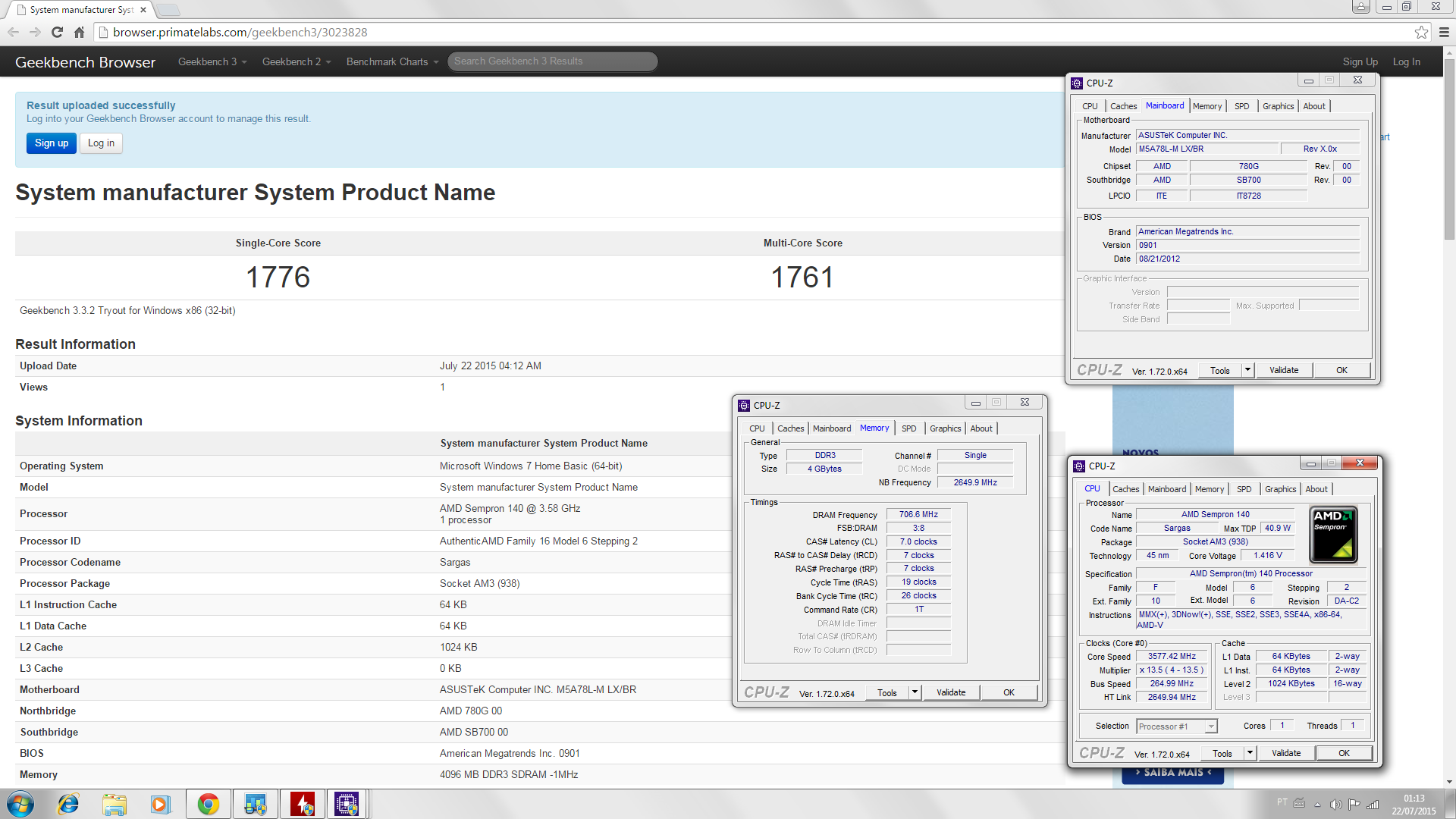This screenshot has width=1456, height=819.
Task: Bookmark this page with the star icon
Action: coord(1421,32)
